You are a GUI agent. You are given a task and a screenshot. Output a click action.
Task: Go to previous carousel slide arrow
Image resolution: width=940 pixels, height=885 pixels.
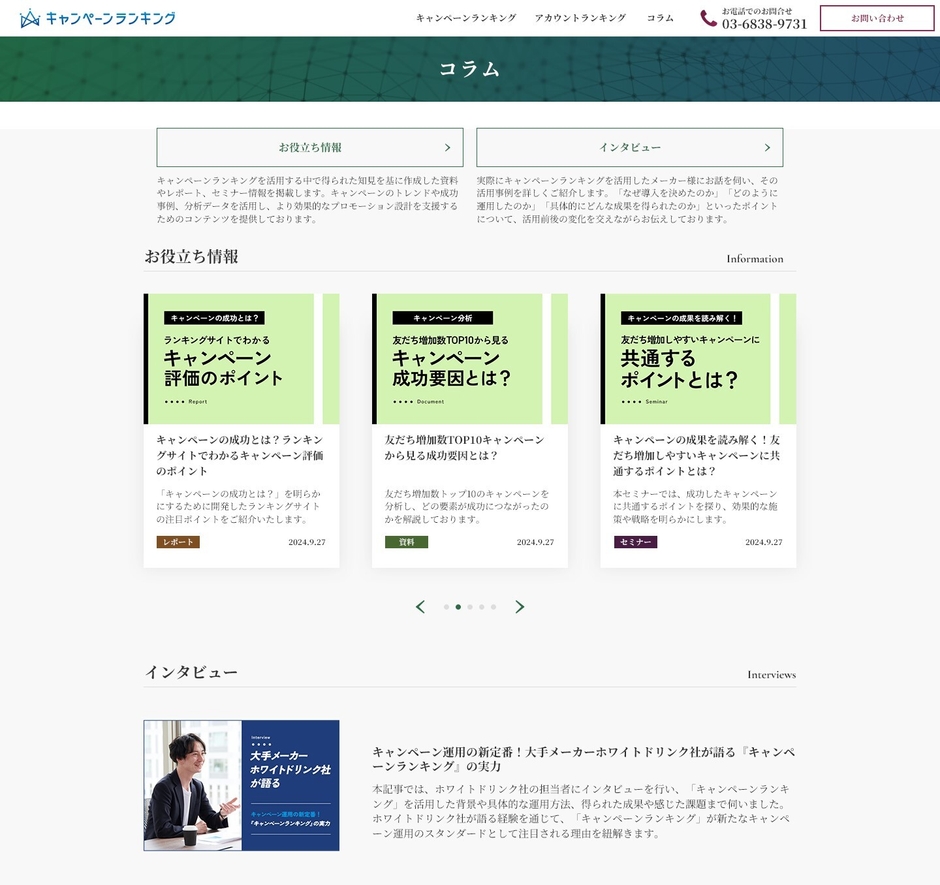pos(420,607)
